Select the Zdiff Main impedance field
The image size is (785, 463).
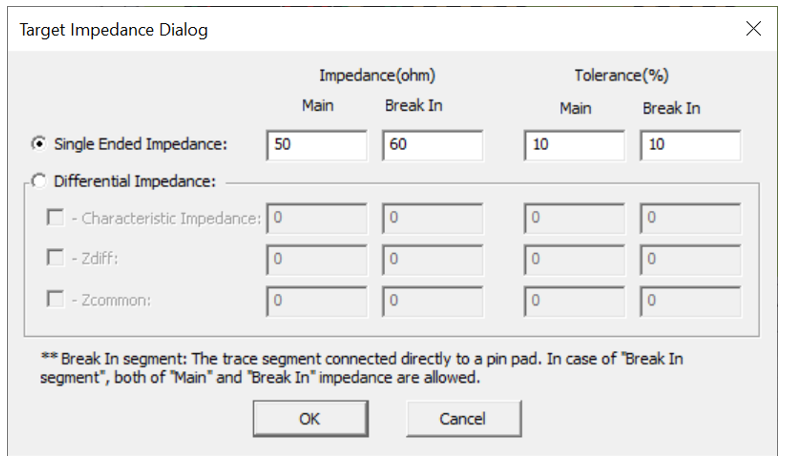click(x=317, y=259)
